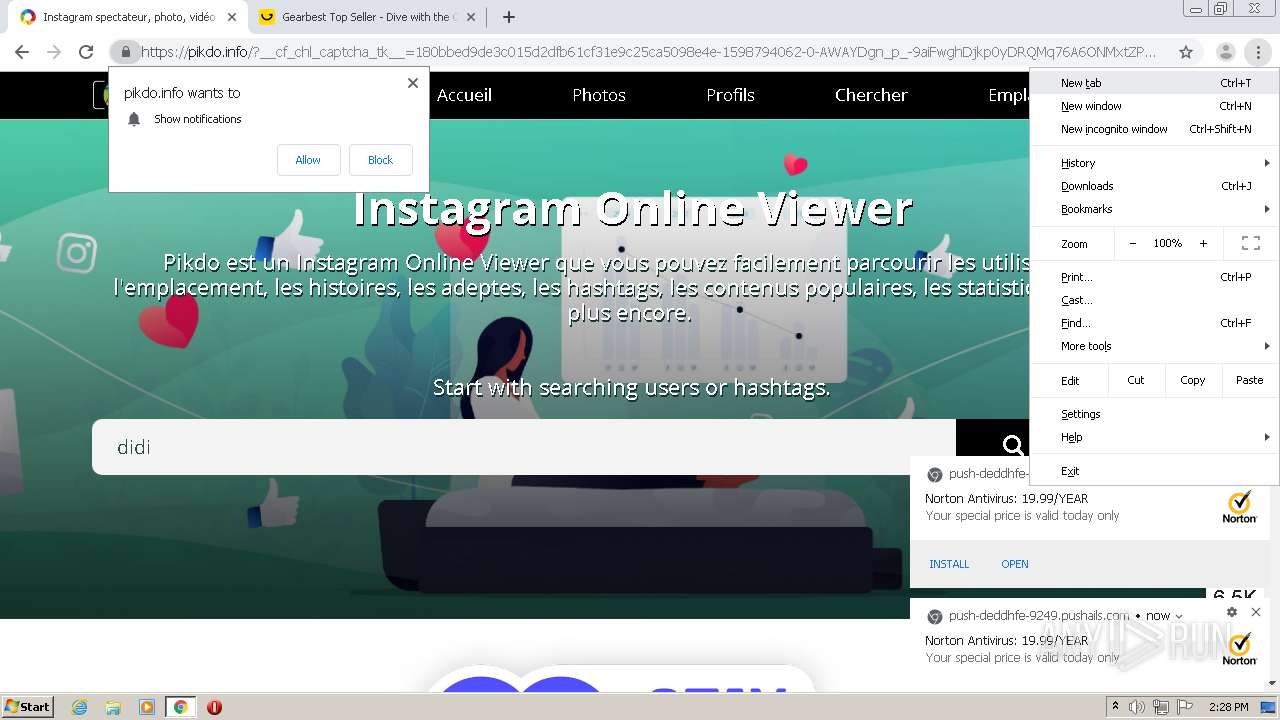The image size is (1280, 720).
Task: Close the Gearbest Top Seller tab
Action: click(471, 17)
